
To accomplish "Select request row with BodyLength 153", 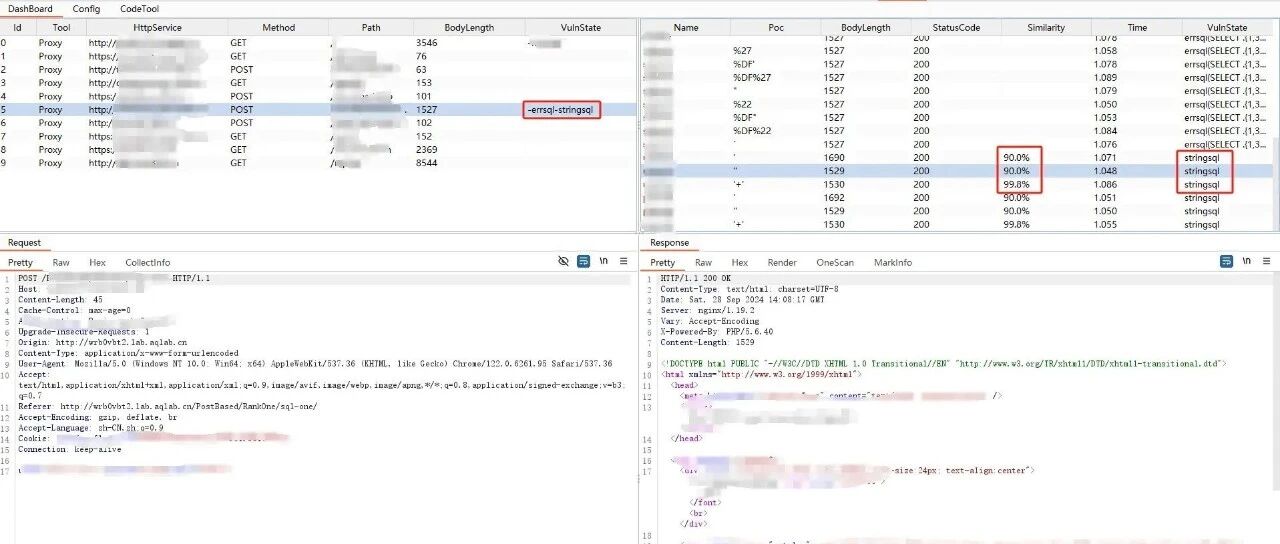I will coord(318,83).
